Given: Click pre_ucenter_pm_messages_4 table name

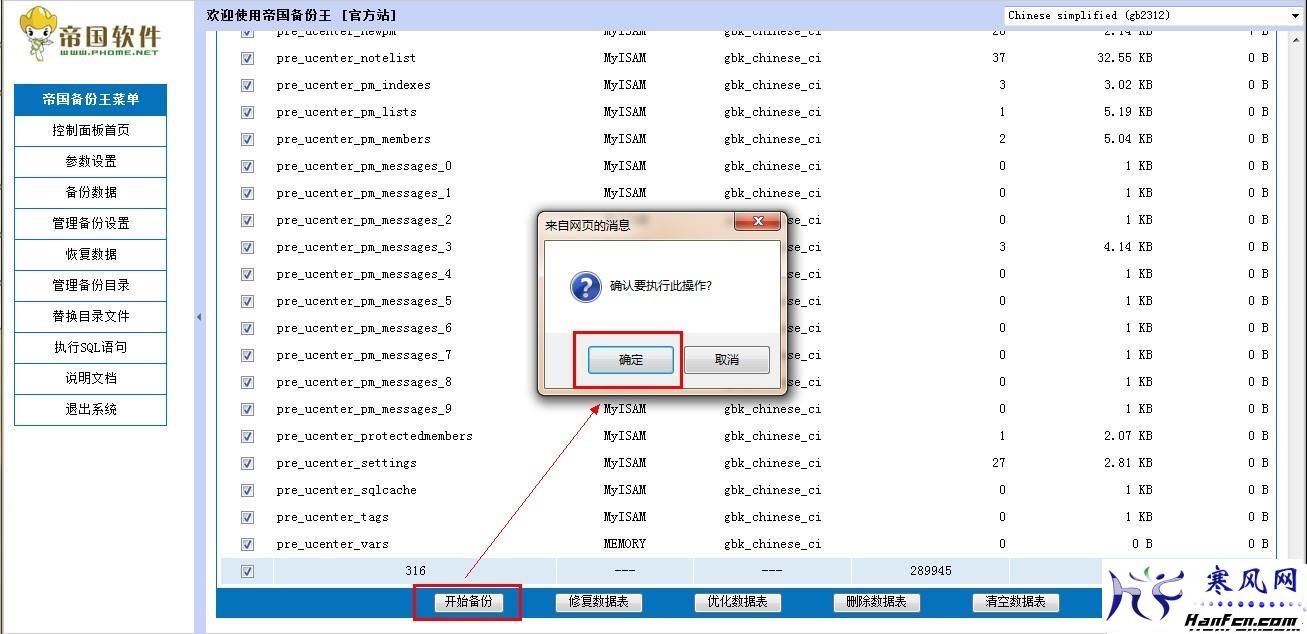Looking at the screenshot, I should 364,275.
